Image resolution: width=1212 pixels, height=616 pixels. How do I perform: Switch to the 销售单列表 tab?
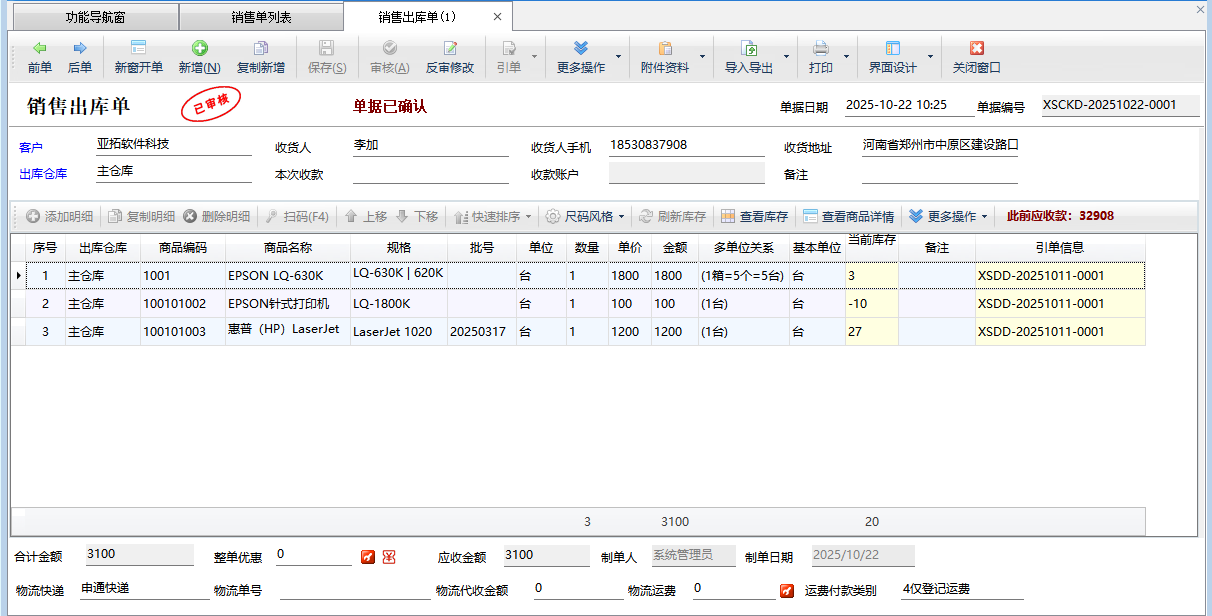click(x=261, y=17)
